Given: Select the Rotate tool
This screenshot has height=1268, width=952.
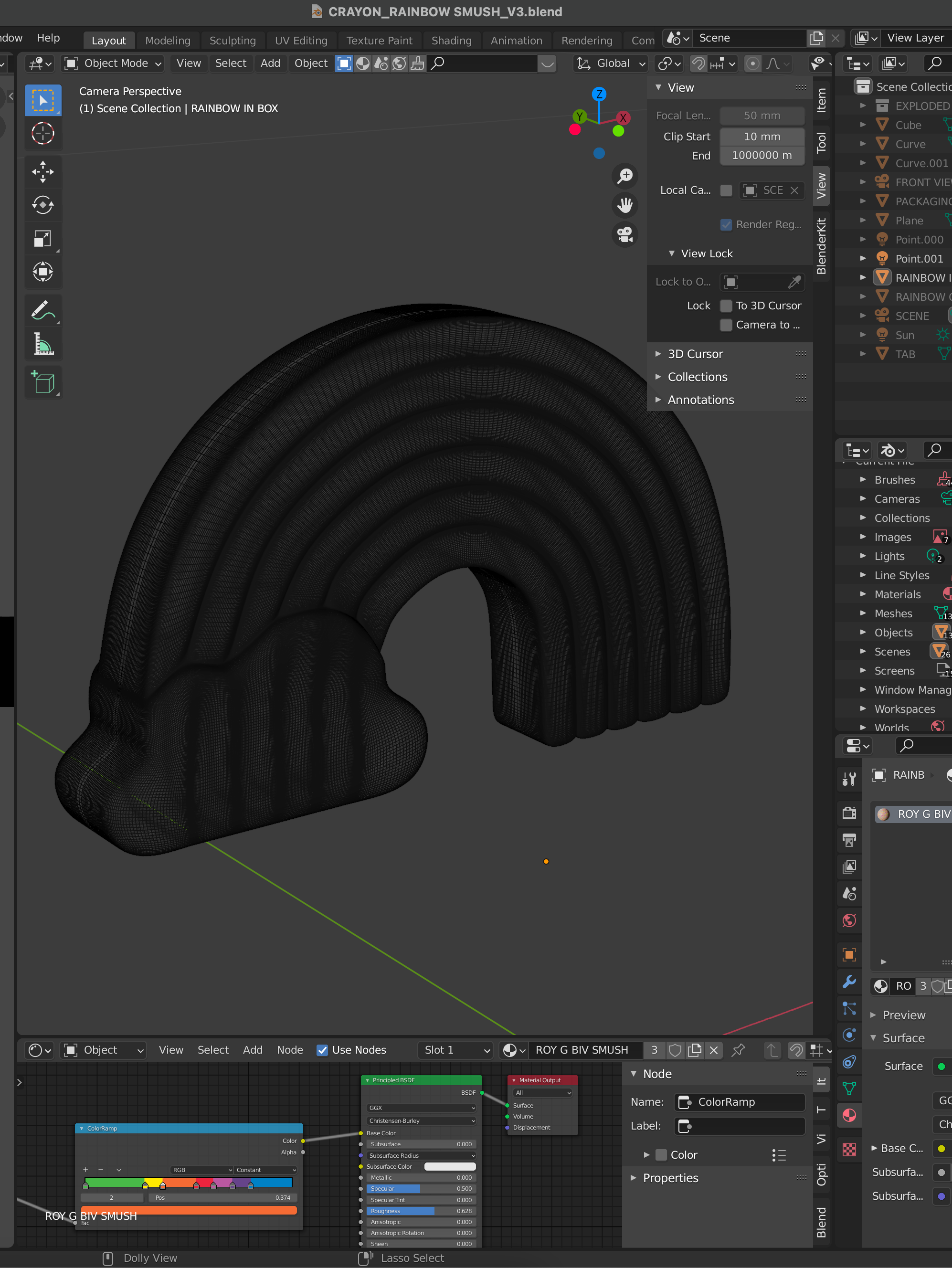Looking at the screenshot, I should pos(43,205).
